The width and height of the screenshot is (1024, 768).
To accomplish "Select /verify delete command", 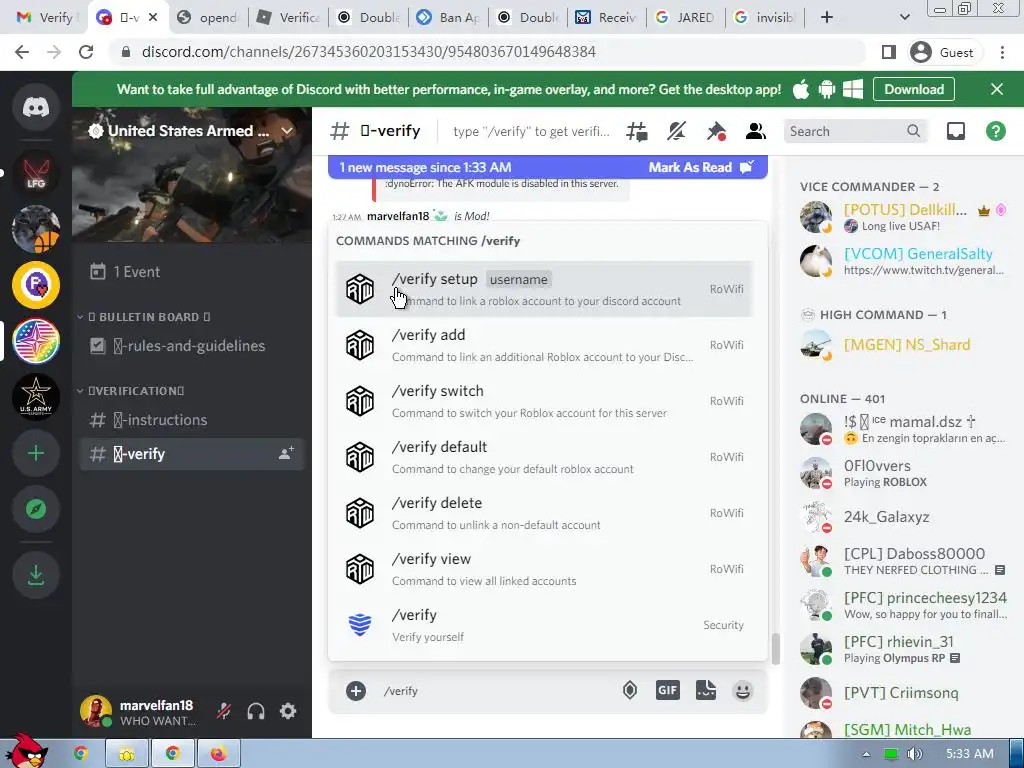I will click(545, 513).
